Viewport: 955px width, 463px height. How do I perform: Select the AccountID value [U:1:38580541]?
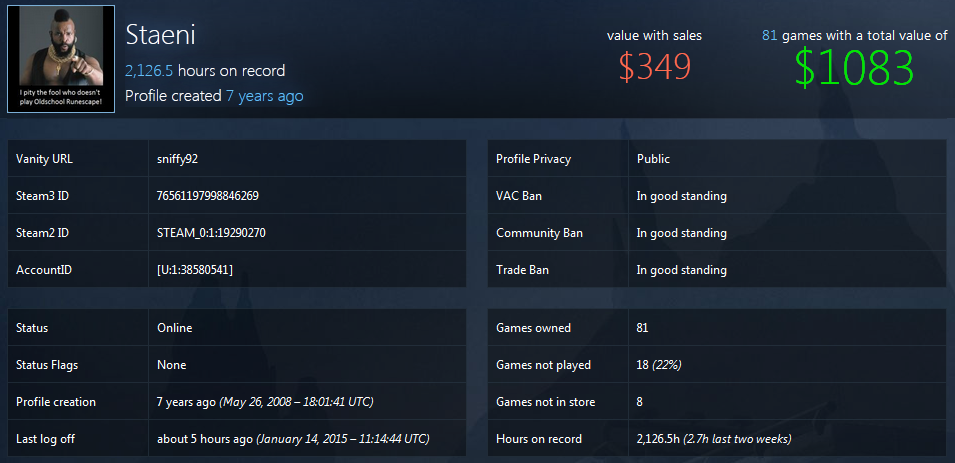pyautogui.click(x=195, y=270)
